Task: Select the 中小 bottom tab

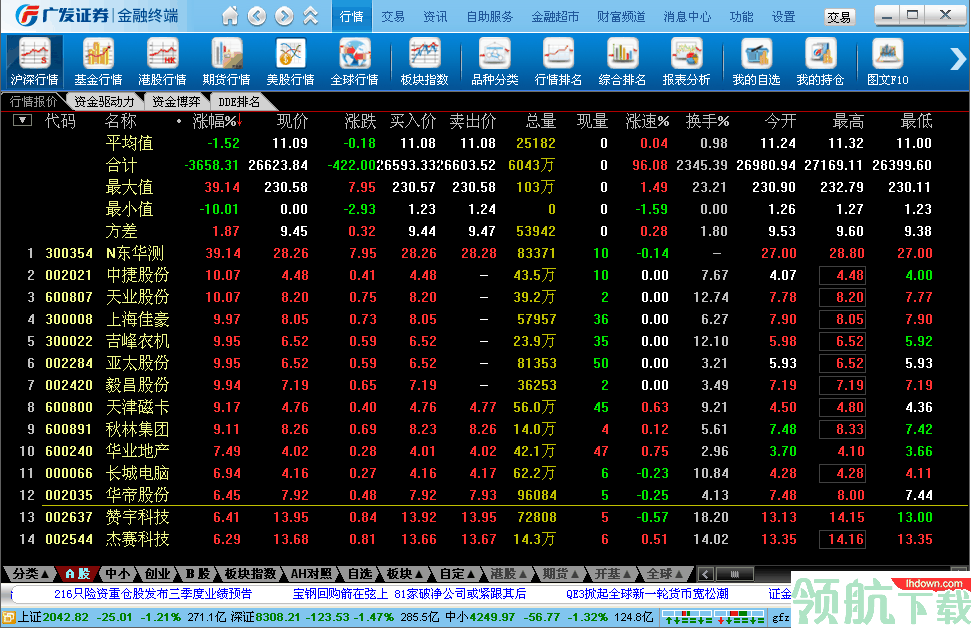Action: (118, 574)
